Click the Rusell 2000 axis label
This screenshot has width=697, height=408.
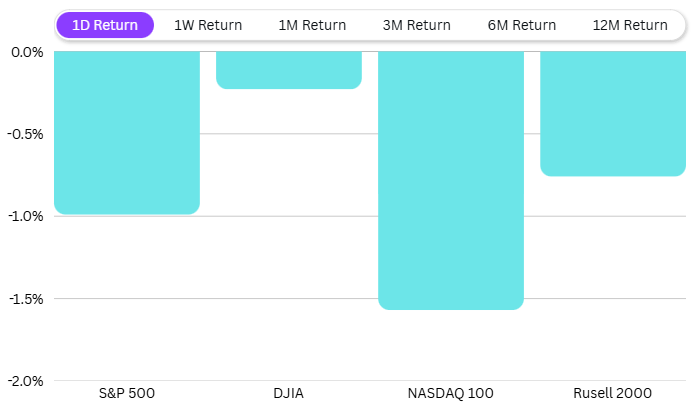(613, 392)
